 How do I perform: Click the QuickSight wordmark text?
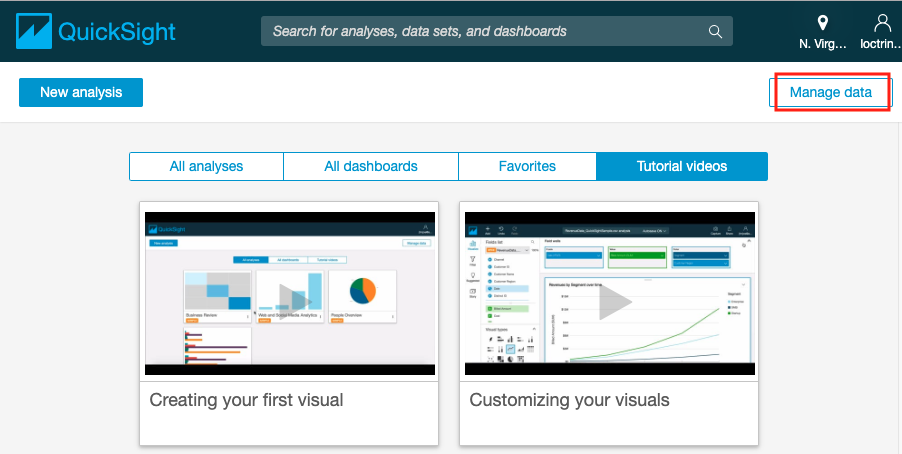coord(117,32)
